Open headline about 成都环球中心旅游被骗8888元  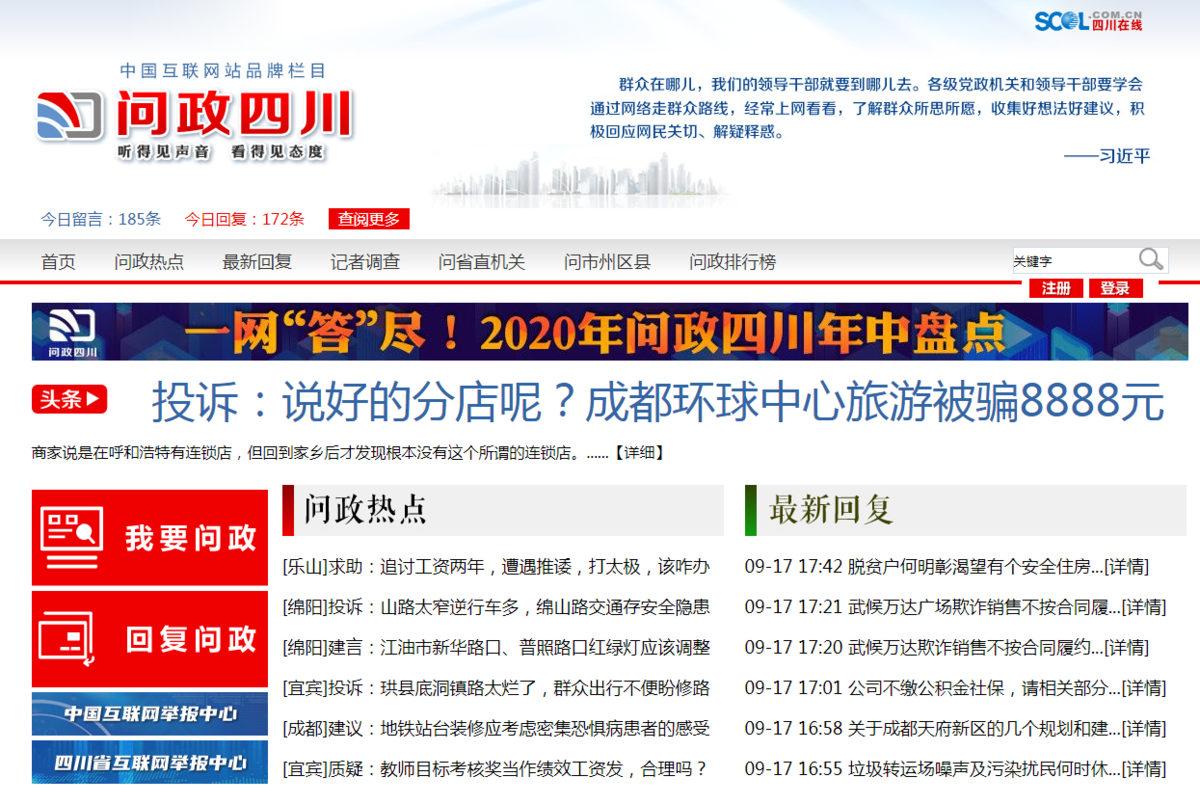[x=657, y=402]
